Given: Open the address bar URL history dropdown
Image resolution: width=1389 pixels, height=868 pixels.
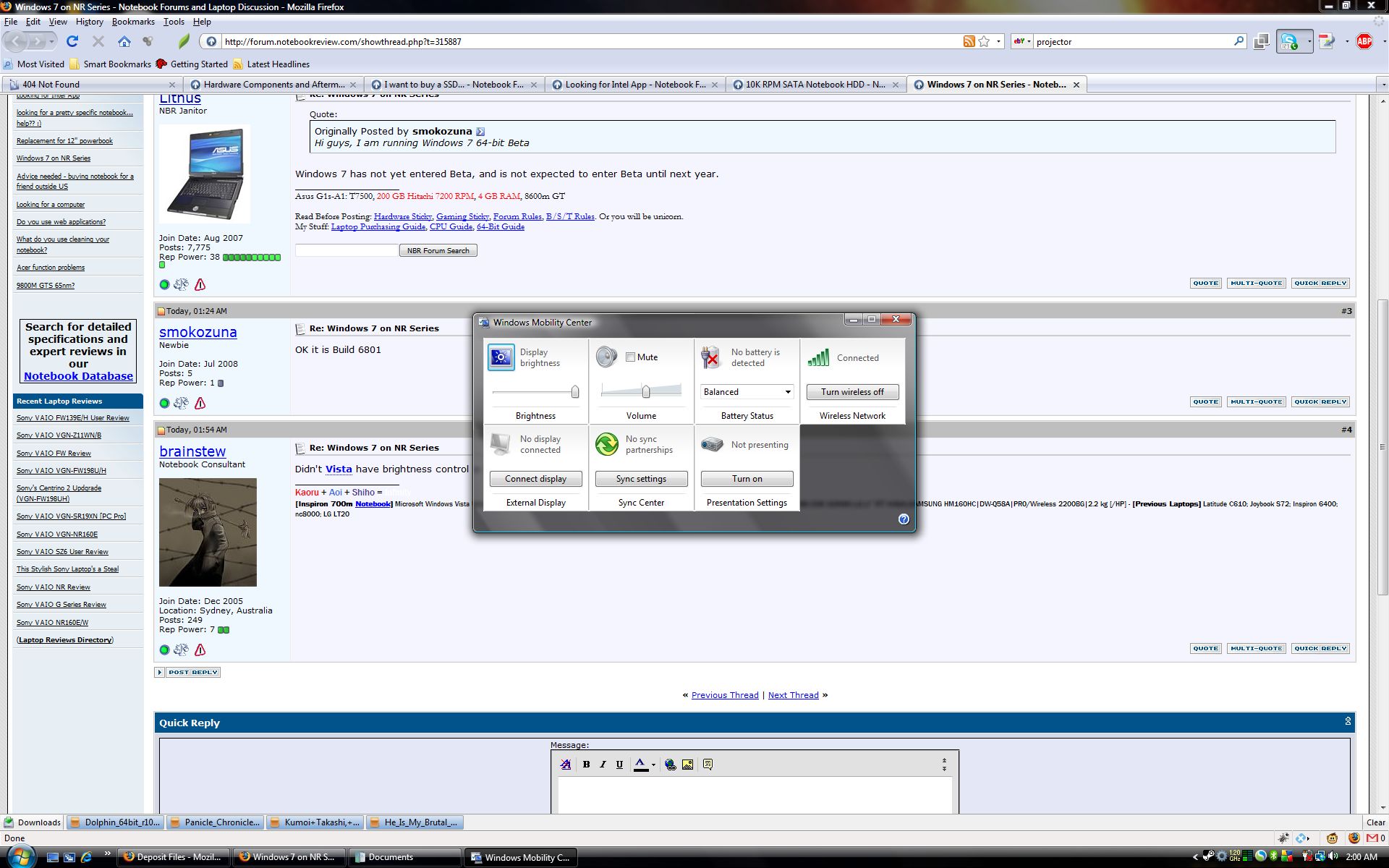Looking at the screenshot, I should coord(998,41).
